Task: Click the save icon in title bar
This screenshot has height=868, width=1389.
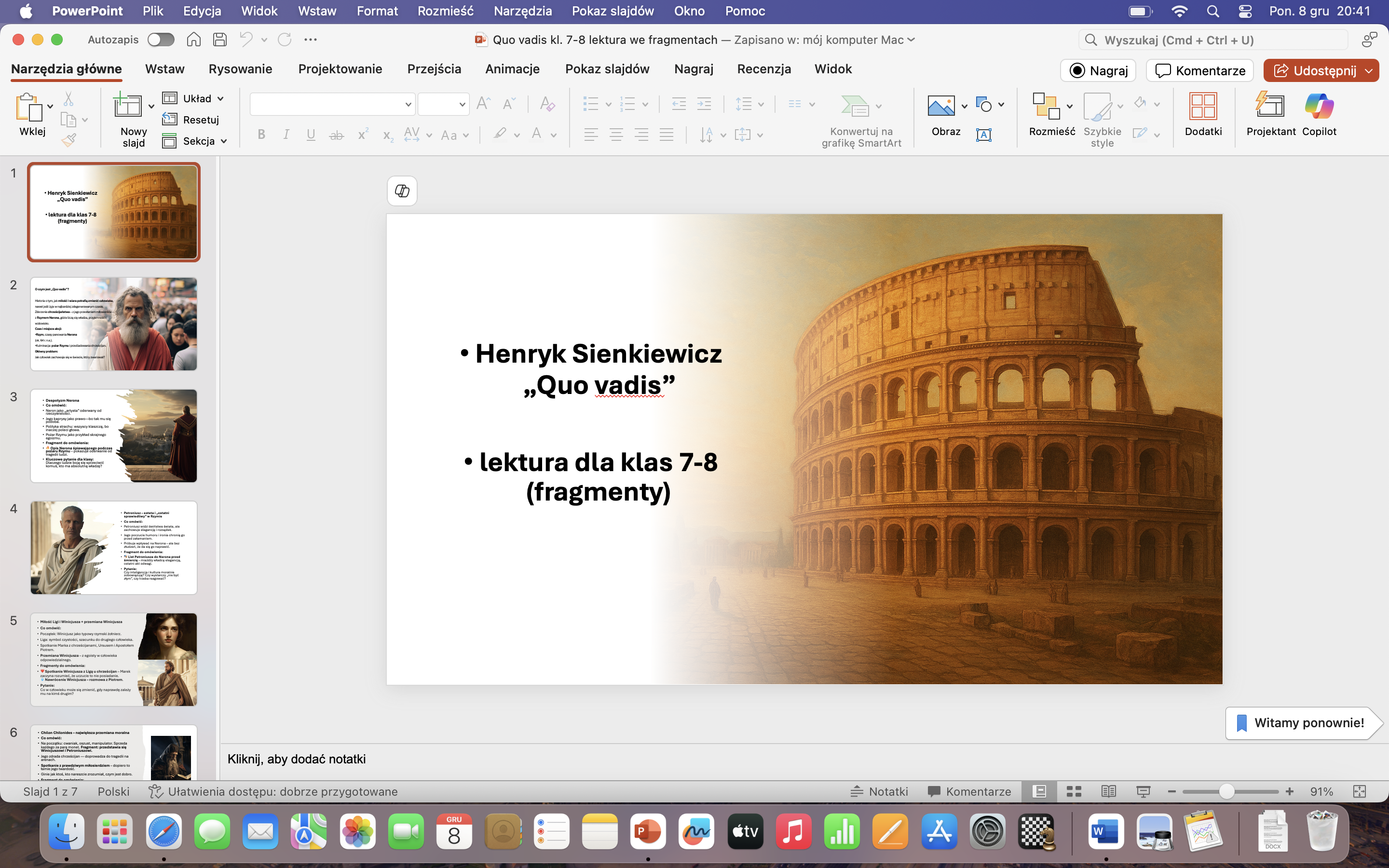Action: [x=219, y=40]
